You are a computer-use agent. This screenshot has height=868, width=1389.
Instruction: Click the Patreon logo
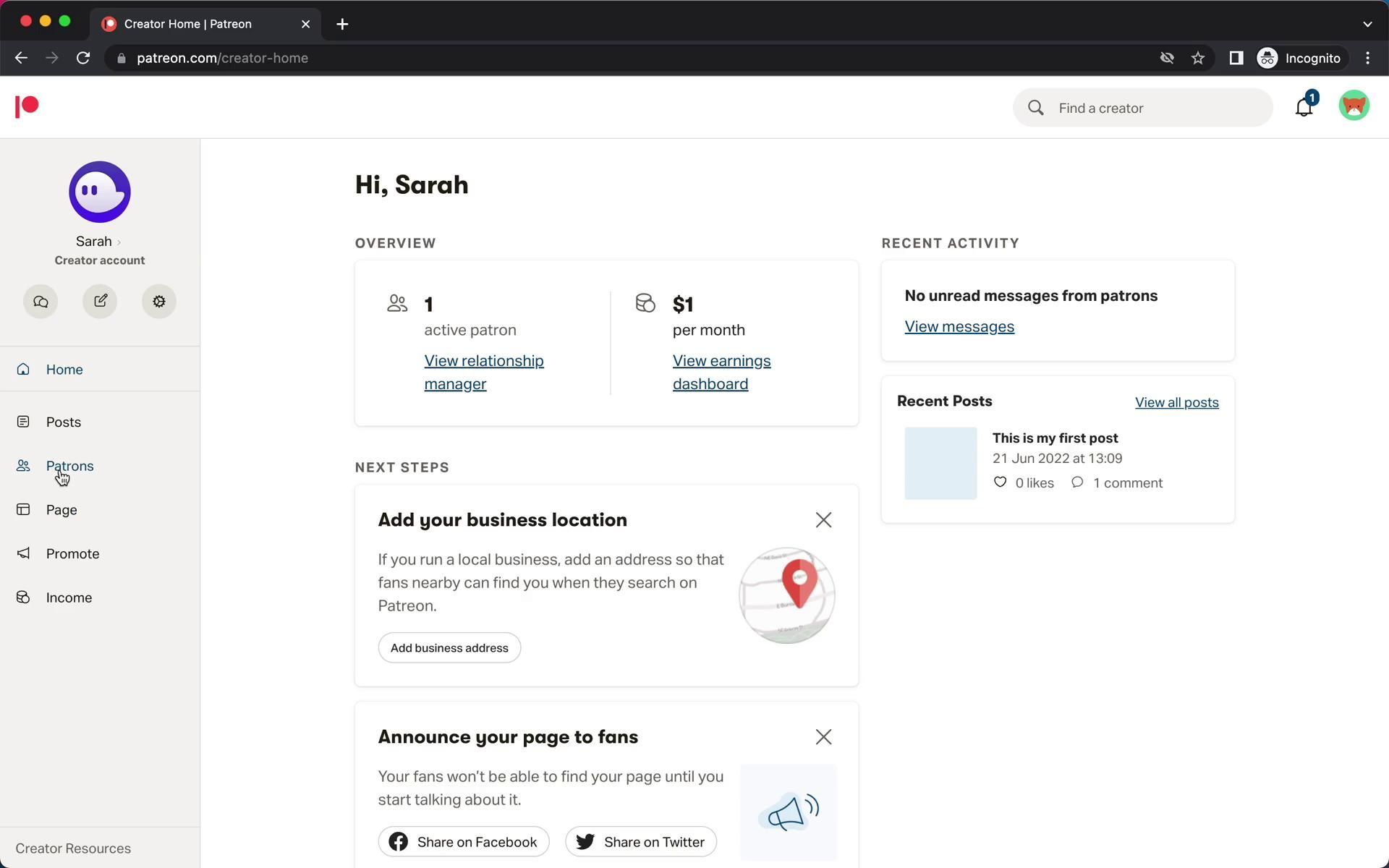[x=27, y=106]
